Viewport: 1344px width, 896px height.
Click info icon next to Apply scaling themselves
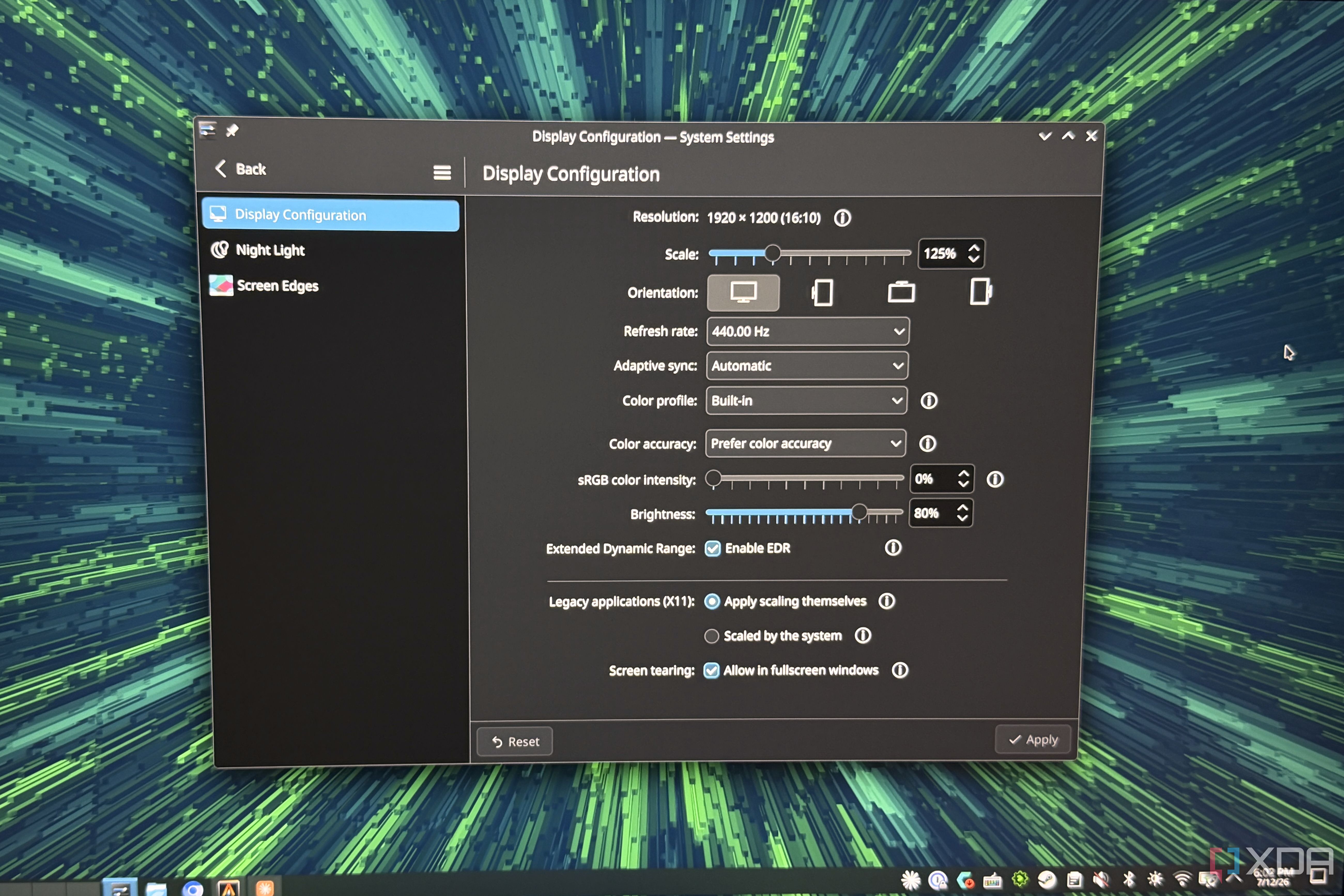(x=886, y=601)
